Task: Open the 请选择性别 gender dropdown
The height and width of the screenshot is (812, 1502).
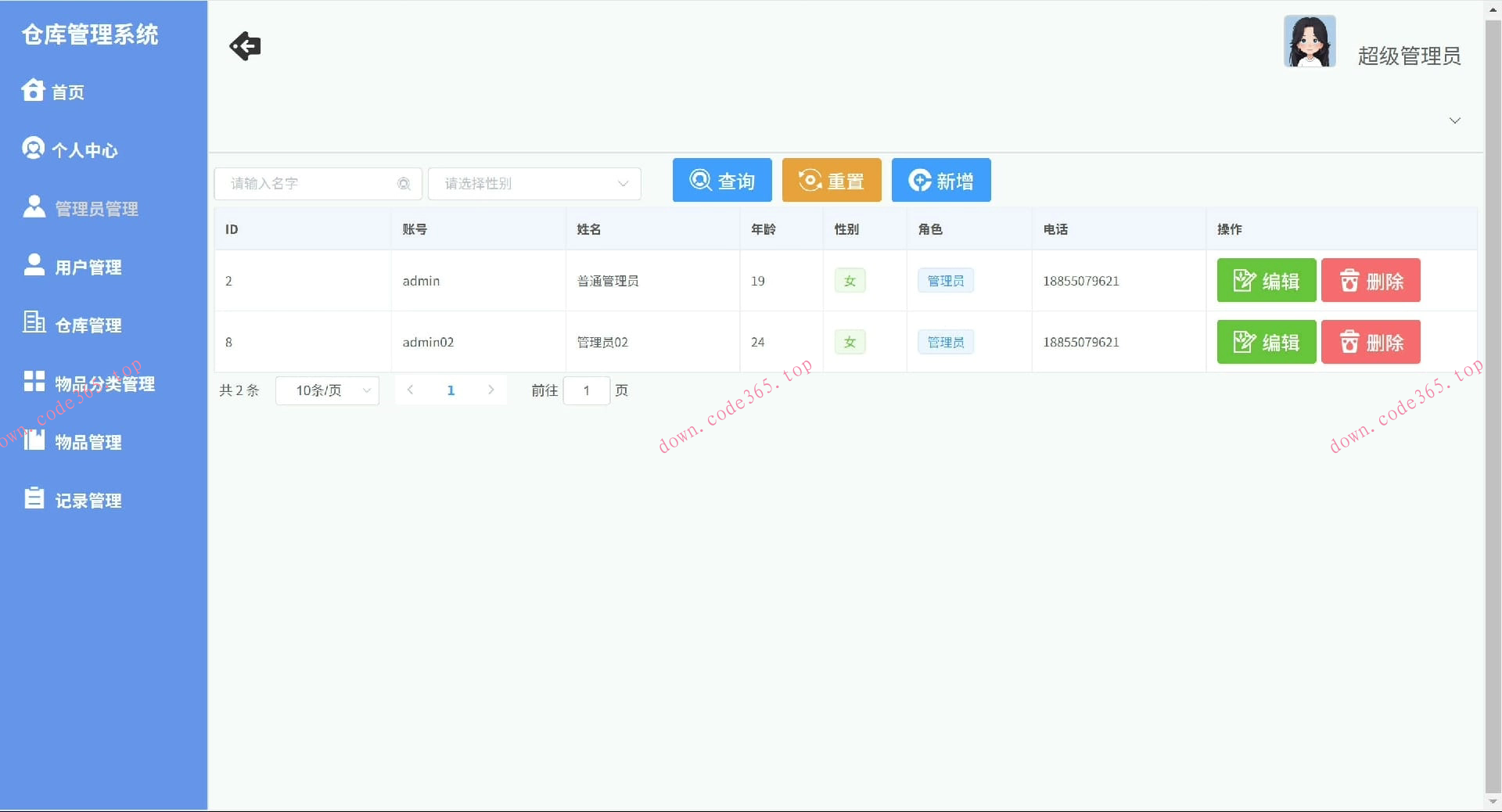Action: tap(534, 184)
